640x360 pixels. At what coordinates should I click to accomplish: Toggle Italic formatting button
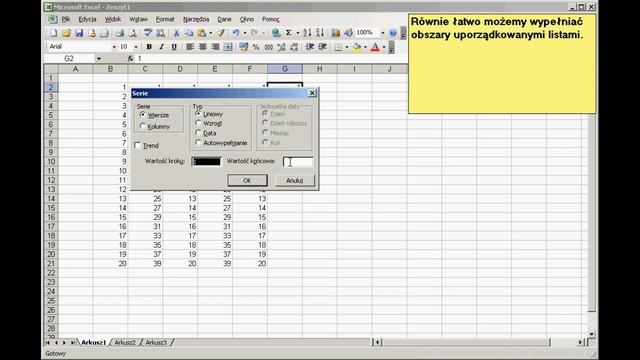tap(162, 47)
